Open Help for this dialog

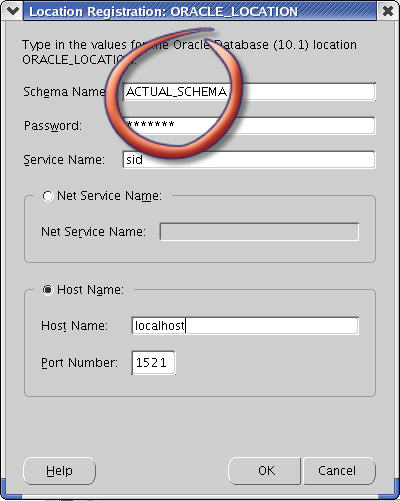coord(59,471)
